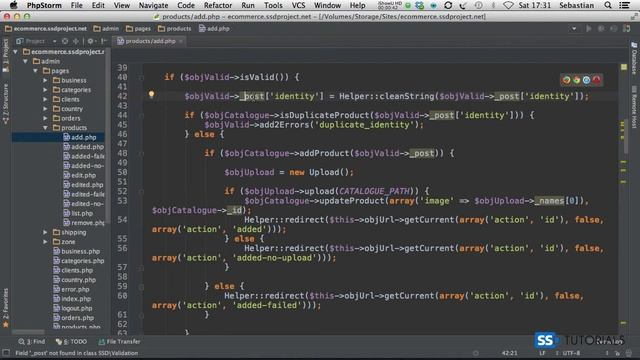Image resolution: width=640 pixels, height=360 pixels.
Task: Expand the zone folder
Action: coord(45,242)
